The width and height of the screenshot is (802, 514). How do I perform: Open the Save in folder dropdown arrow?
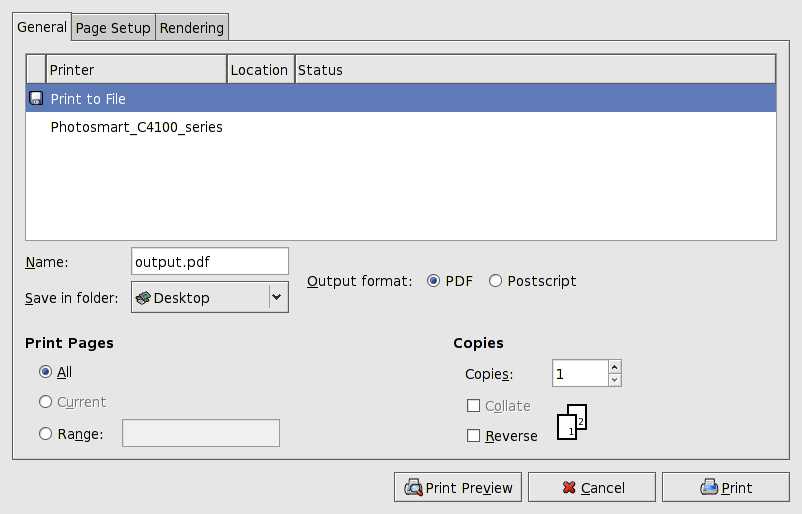click(277, 297)
